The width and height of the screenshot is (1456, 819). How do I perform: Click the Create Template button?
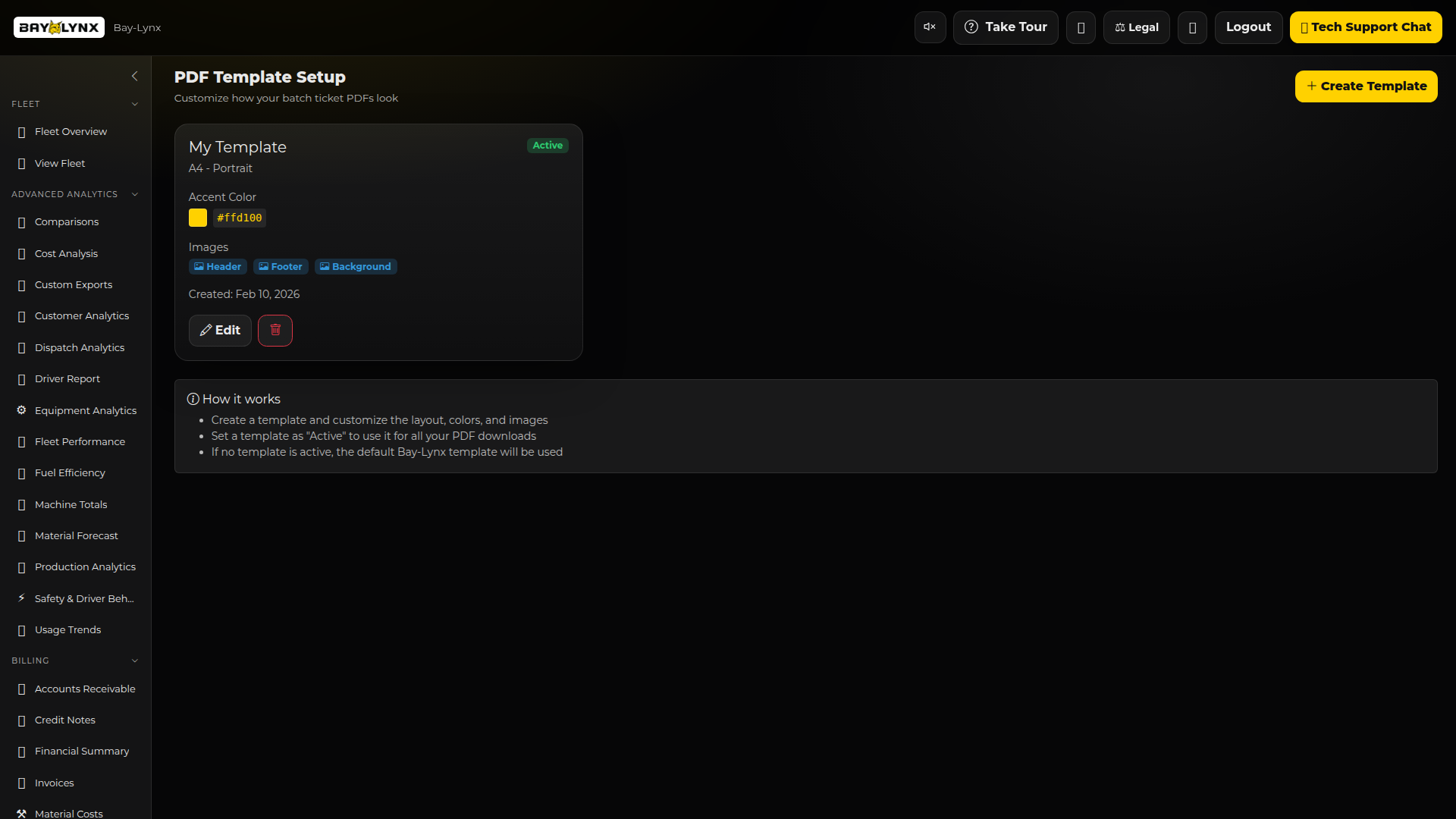point(1366,86)
